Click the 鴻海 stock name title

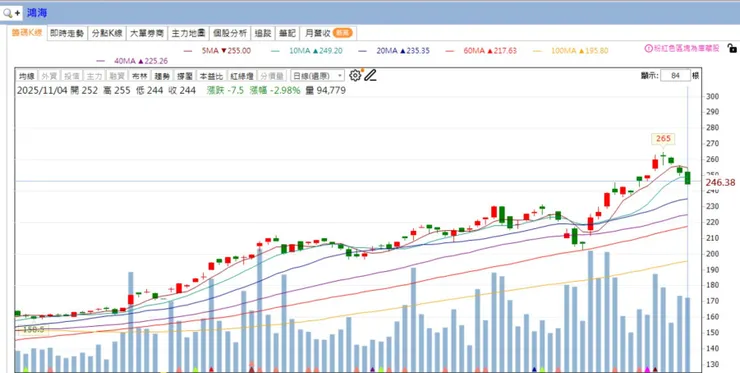coord(37,13)
